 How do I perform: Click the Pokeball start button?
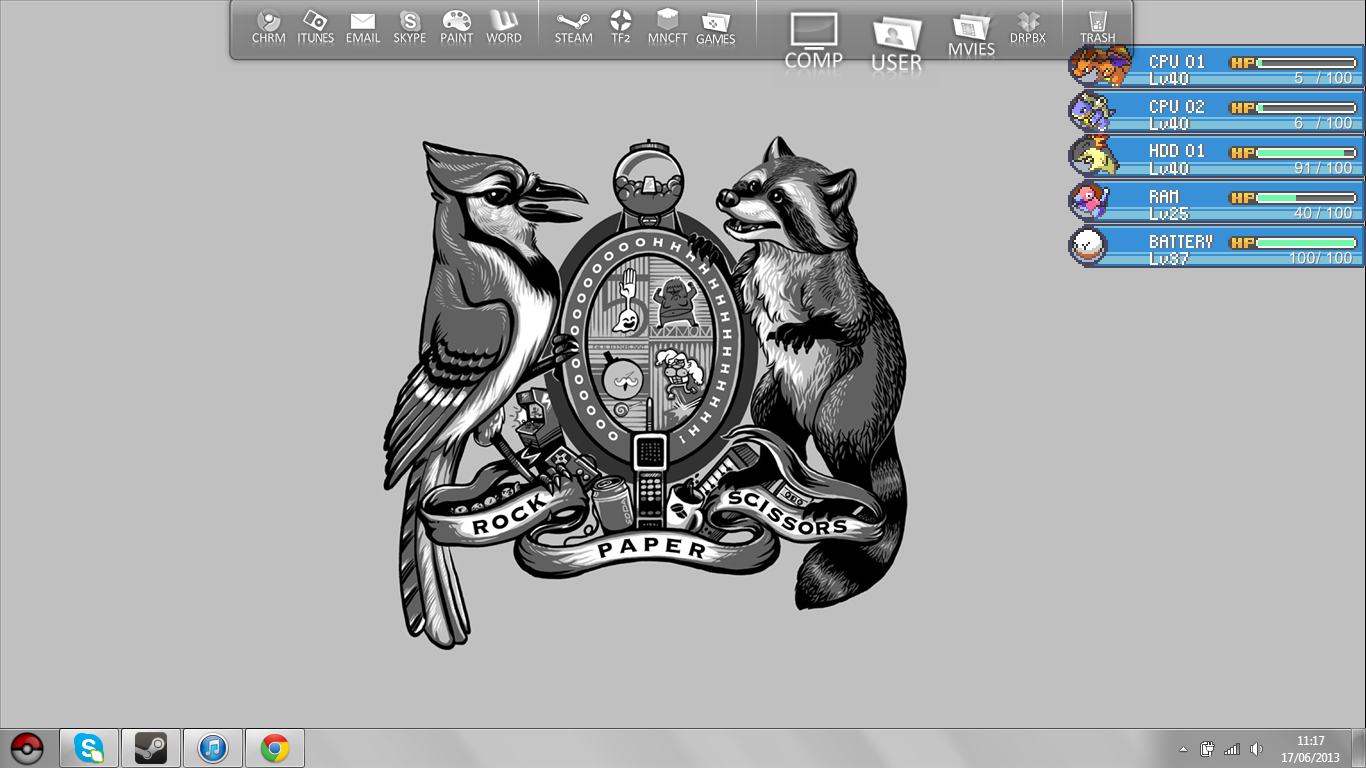pos(27,748)
